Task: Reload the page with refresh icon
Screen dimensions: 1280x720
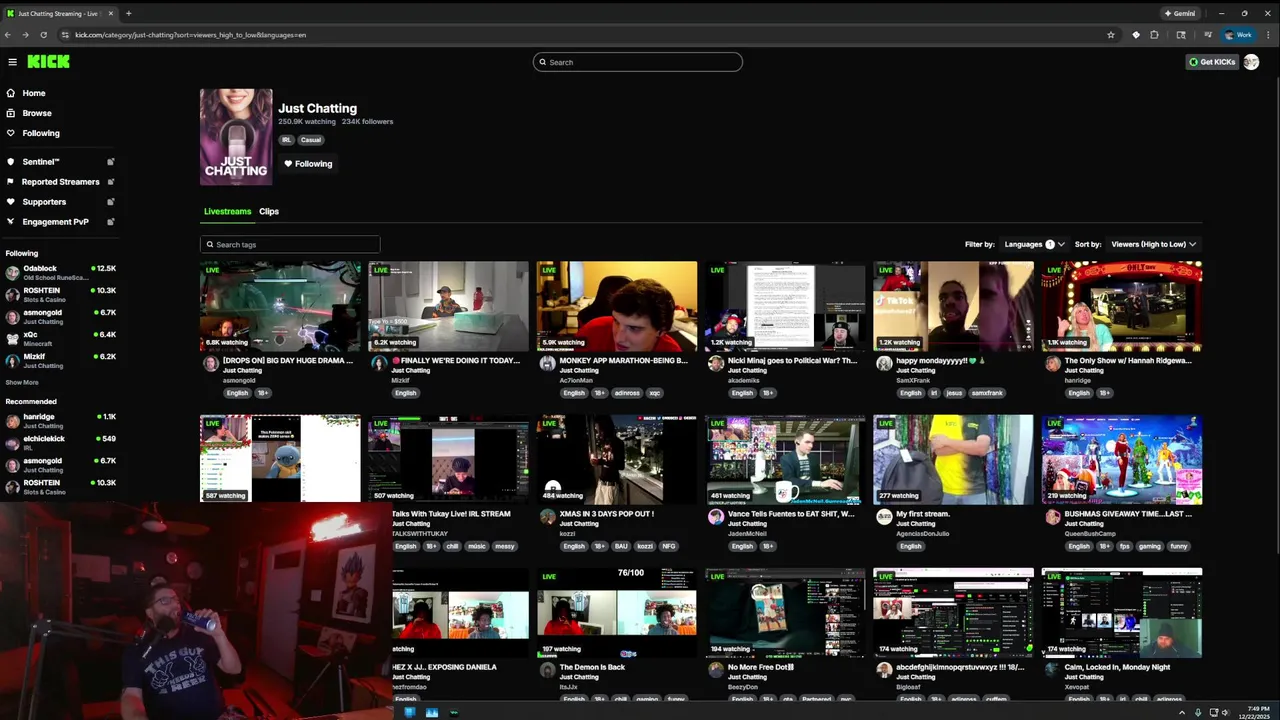Action: [43, 35]
